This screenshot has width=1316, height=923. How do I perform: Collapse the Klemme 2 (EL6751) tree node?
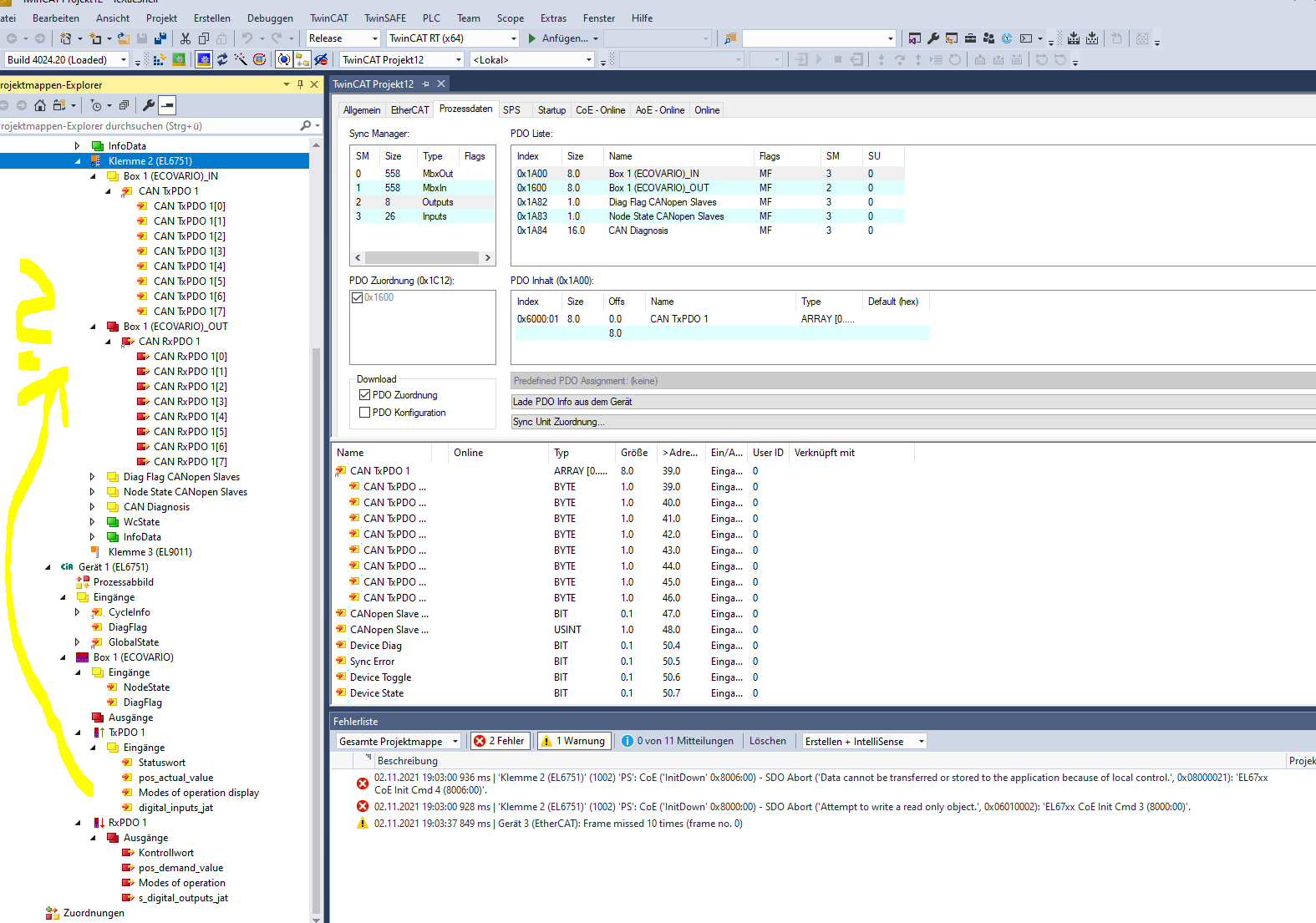pos(78,161)
